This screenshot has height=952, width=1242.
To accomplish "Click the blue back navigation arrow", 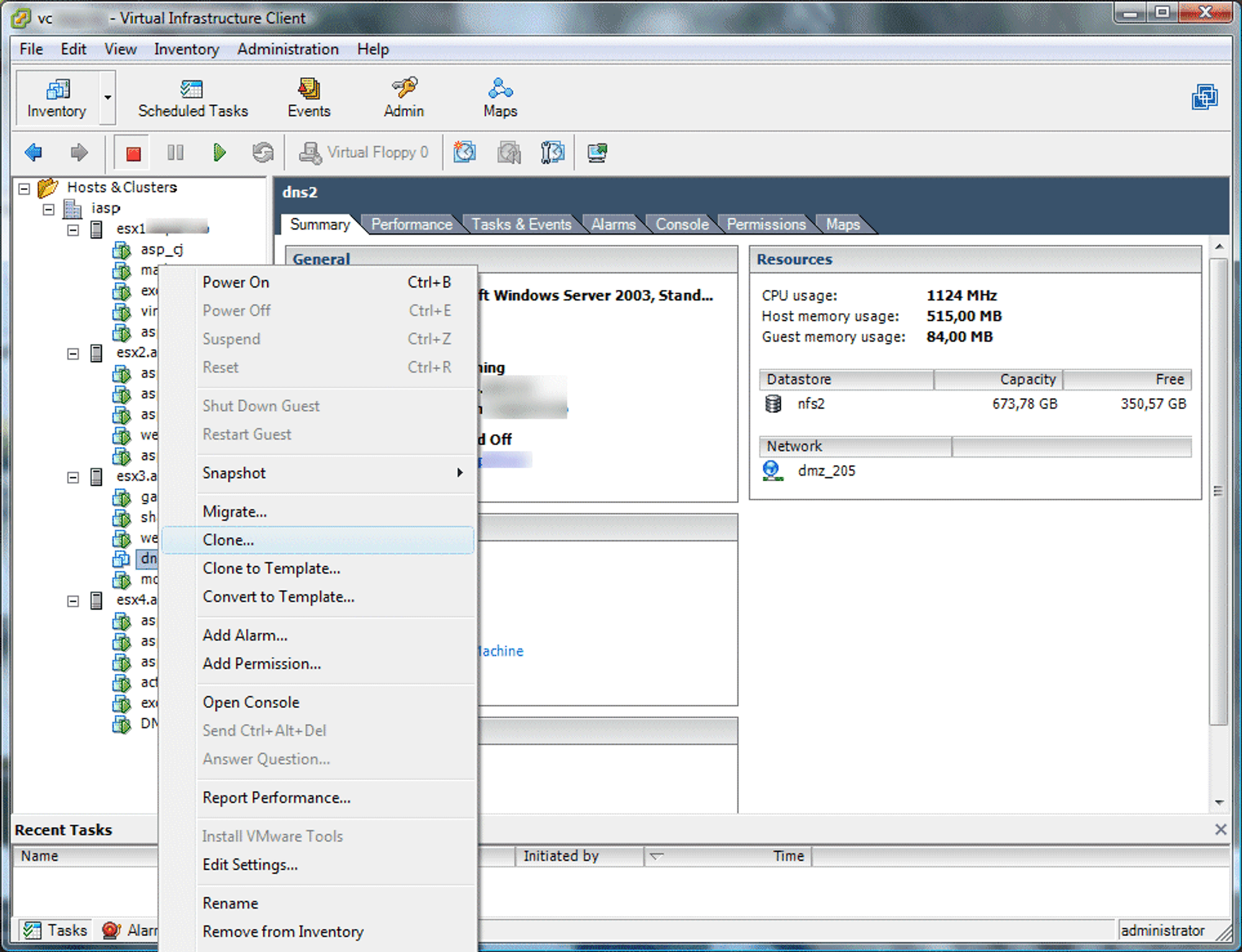I will [34, 152].
